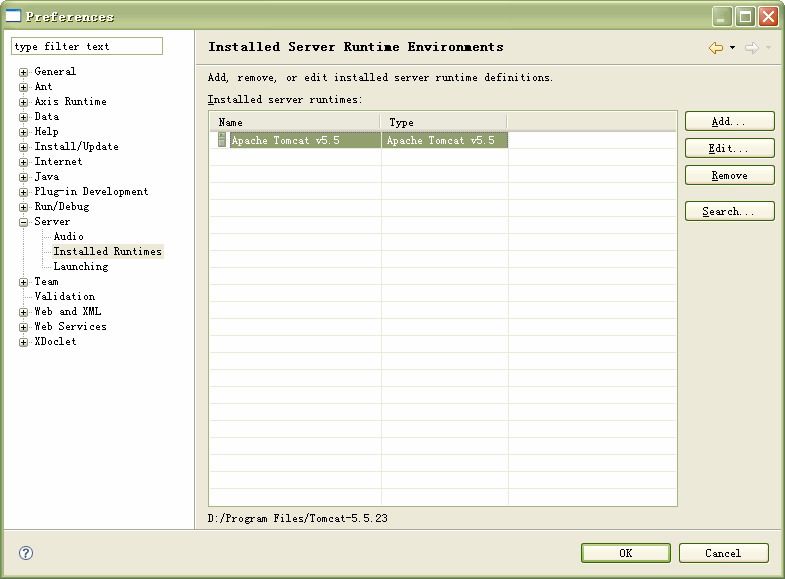Expand the General tree node
This screenshot has width=785, height=579.
24,72
